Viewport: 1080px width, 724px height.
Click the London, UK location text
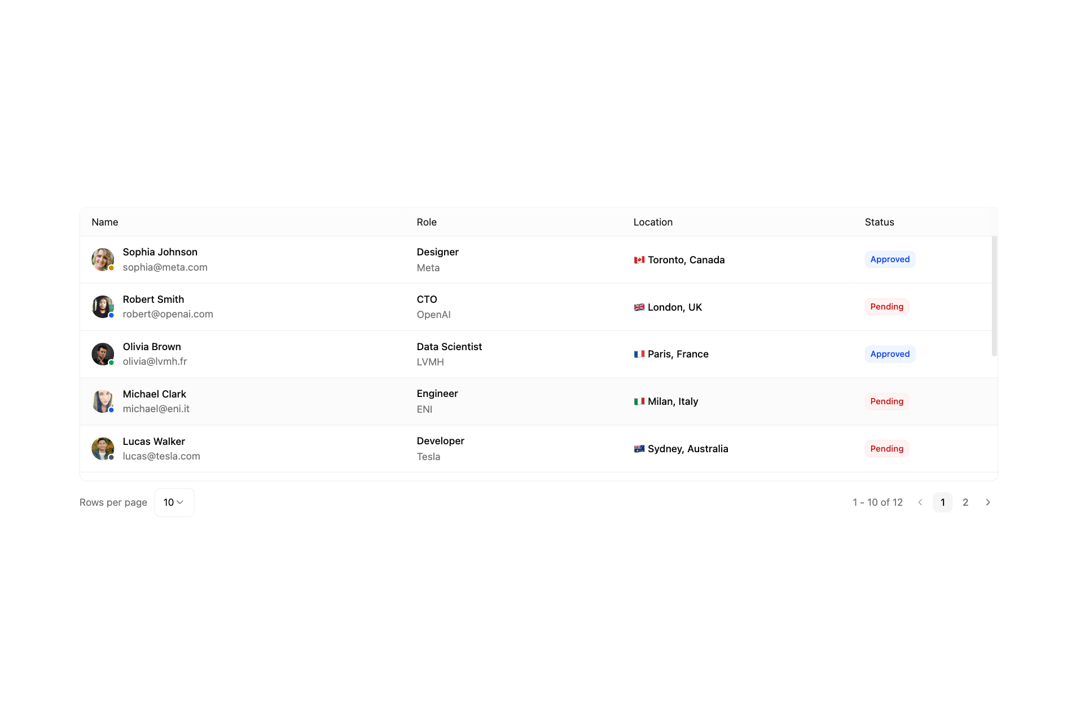pyautogui.click(x=675, y=307)
